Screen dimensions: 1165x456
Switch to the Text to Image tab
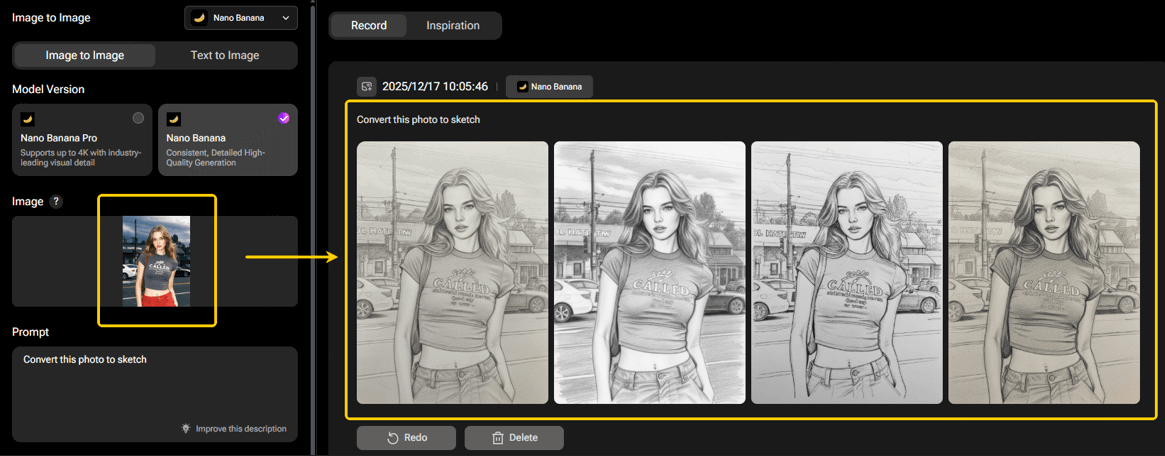click(225, 56)
